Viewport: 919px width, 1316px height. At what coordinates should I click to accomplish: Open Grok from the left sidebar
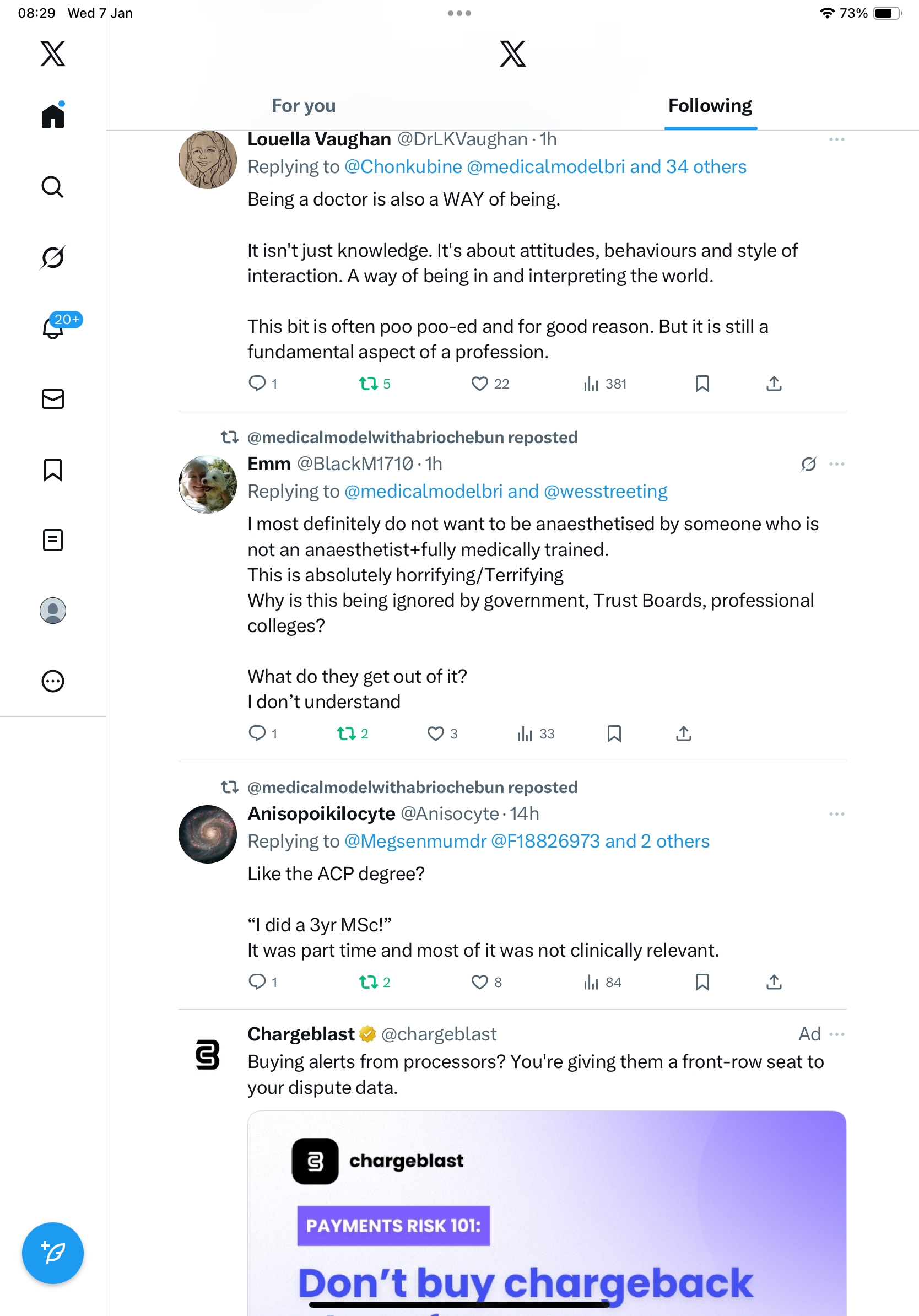[53, 257]
